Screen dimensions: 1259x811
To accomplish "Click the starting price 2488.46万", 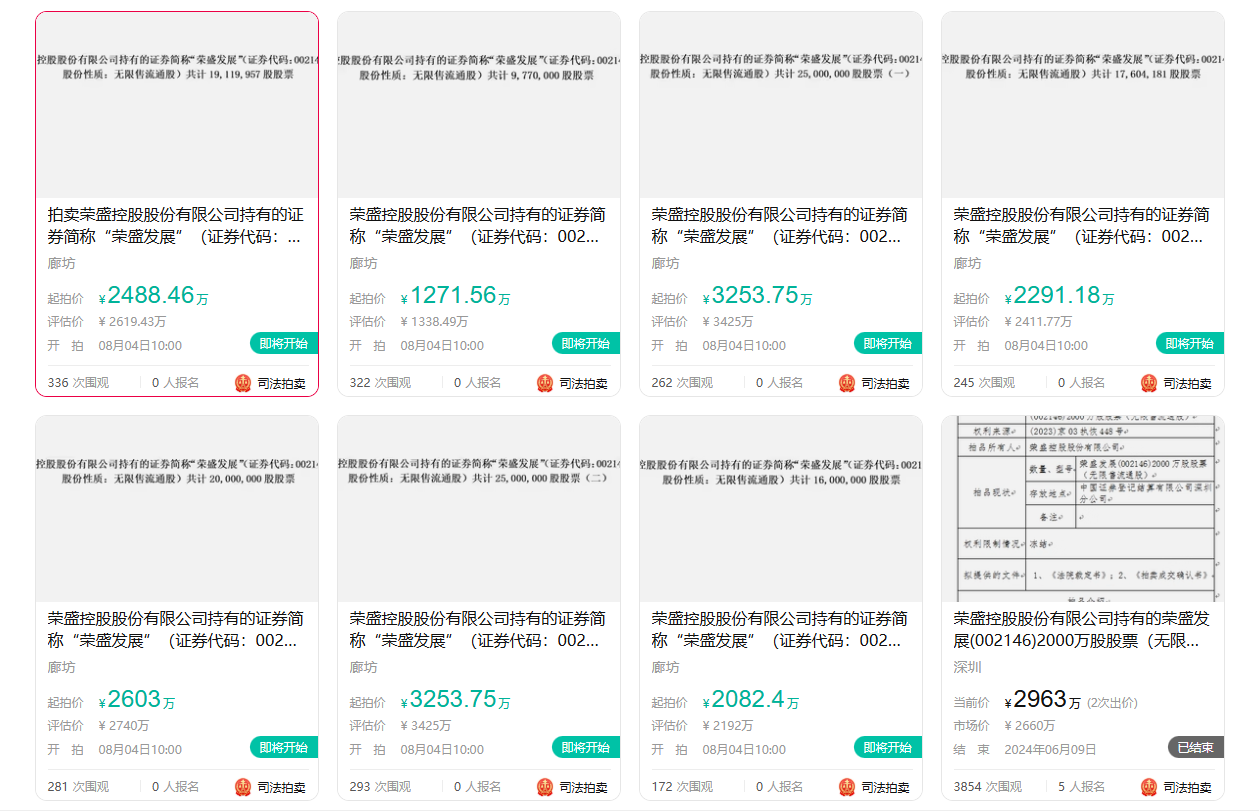I will coord(154,296).
